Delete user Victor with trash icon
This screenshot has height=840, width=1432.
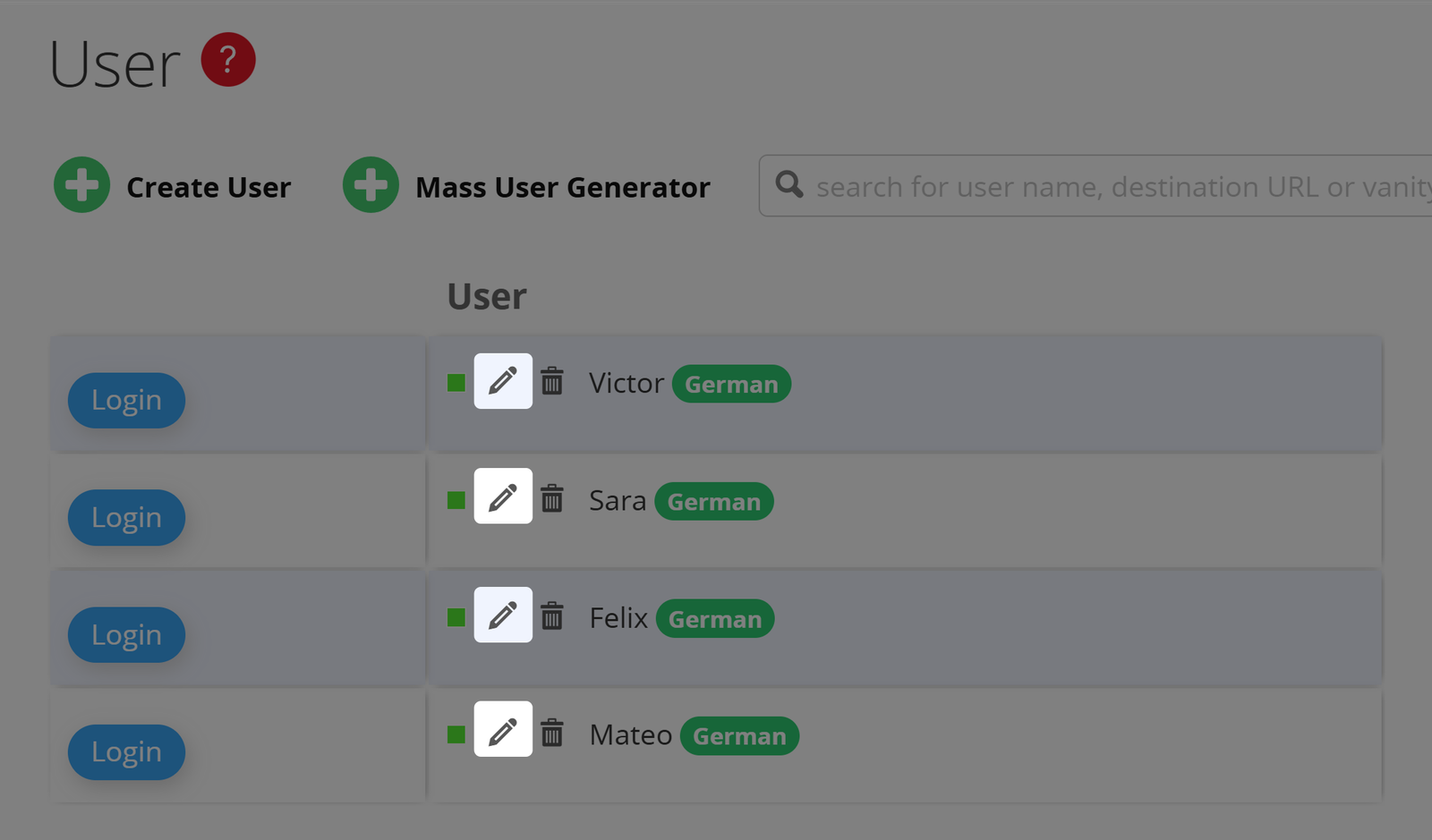(552, 381)
